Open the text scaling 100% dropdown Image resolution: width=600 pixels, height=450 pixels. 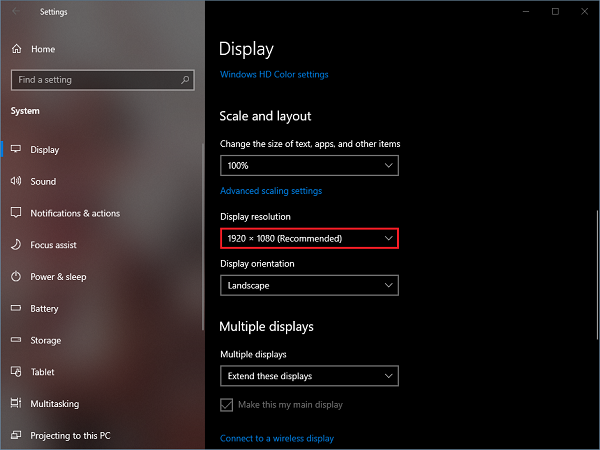tap(309, 165)
